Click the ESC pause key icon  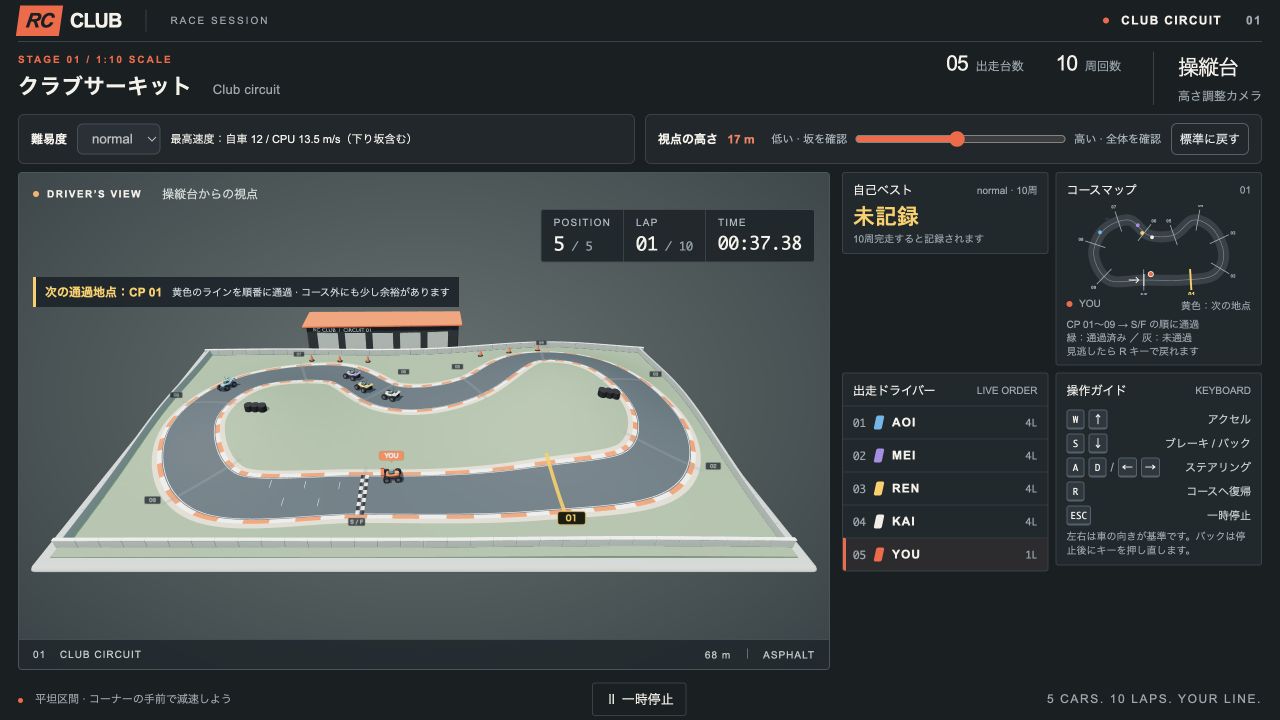coord(1078,515)
